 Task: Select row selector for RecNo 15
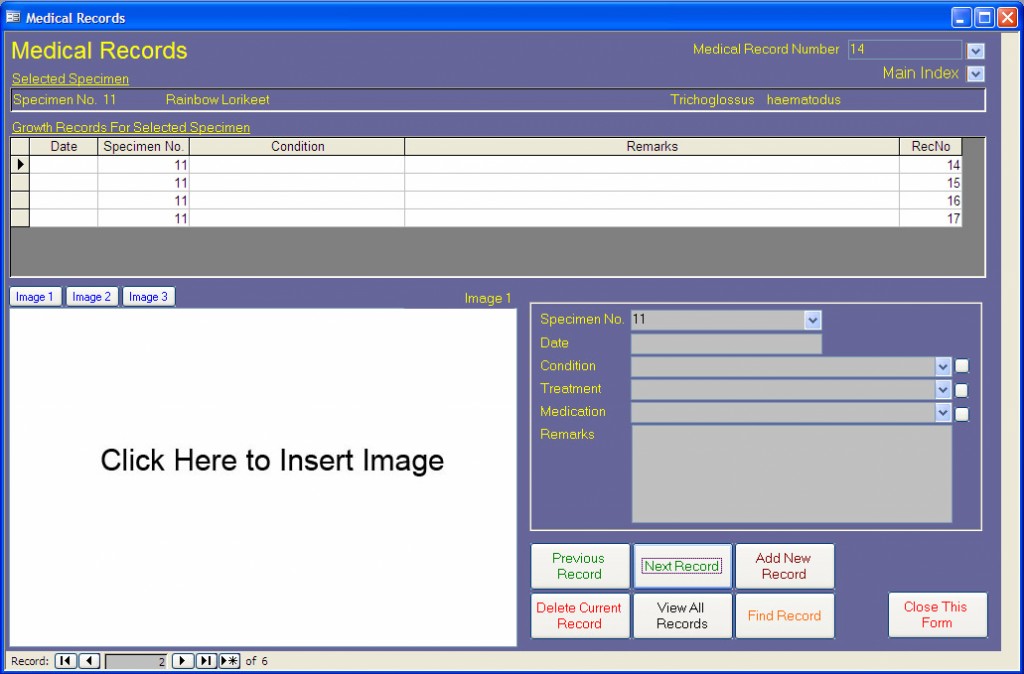click(x=20, y=182)
